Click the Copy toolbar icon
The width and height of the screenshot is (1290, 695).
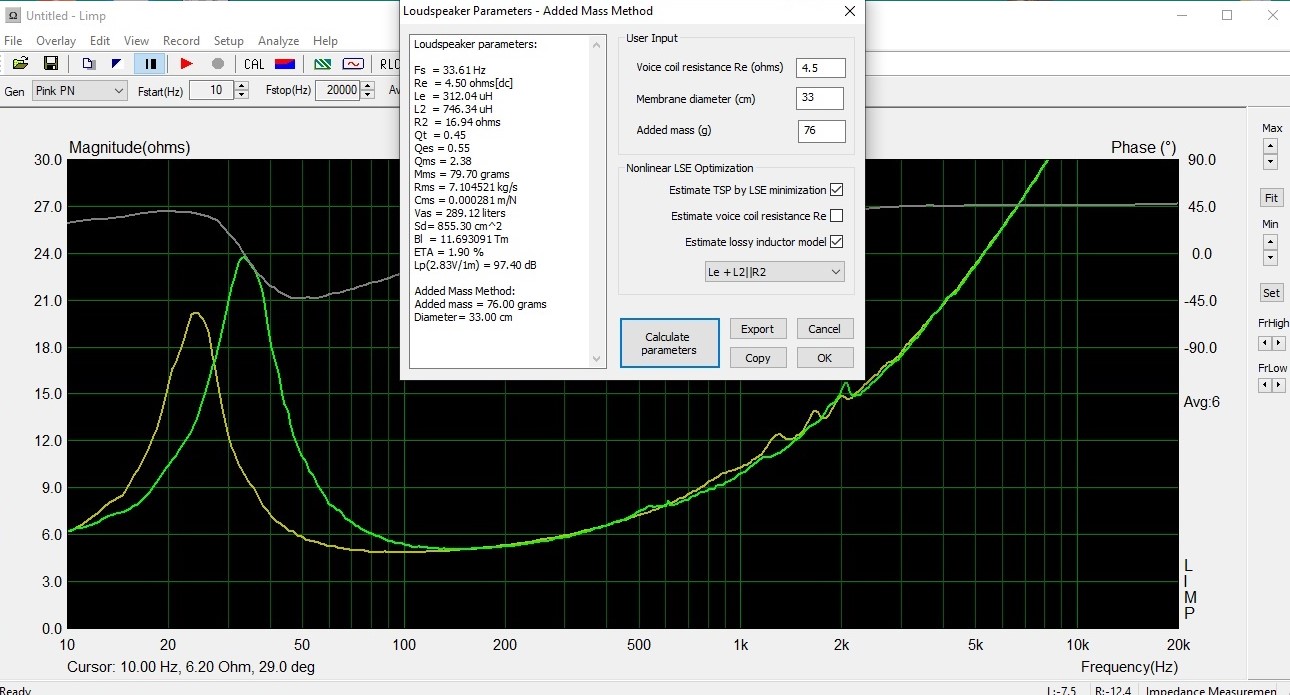coord(89,63)
